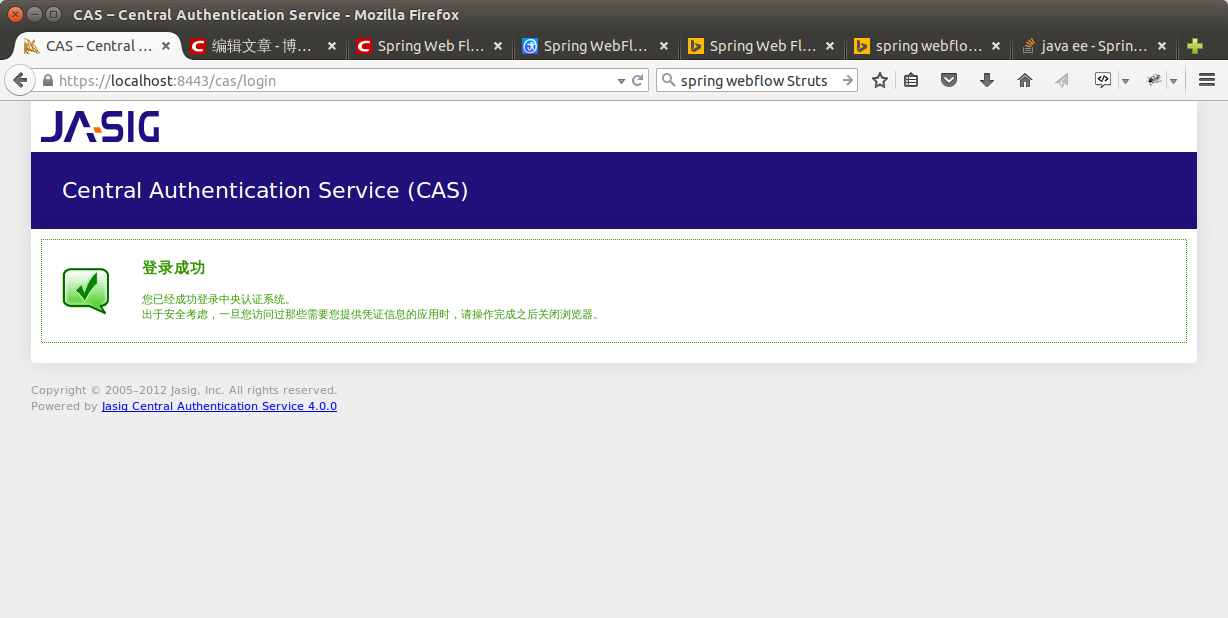This screenshot has height=618, width=1228.
Task: Click the green success checkmark graphic
Action: [85, 290]
